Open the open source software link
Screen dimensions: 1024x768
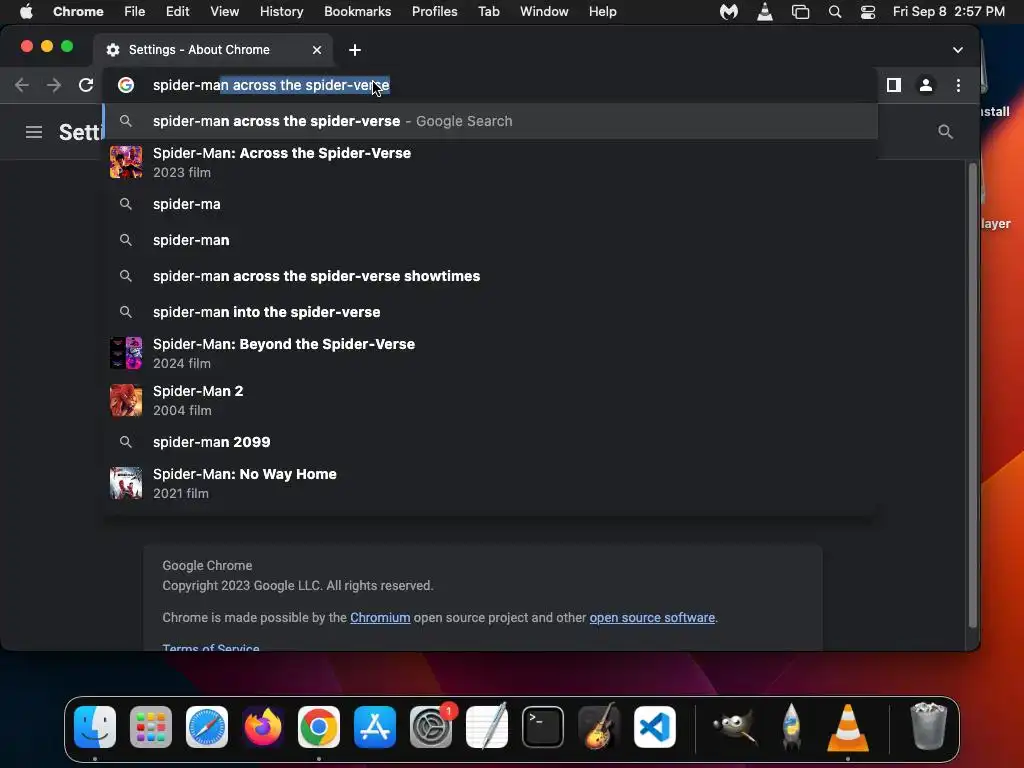click(652, 617)
